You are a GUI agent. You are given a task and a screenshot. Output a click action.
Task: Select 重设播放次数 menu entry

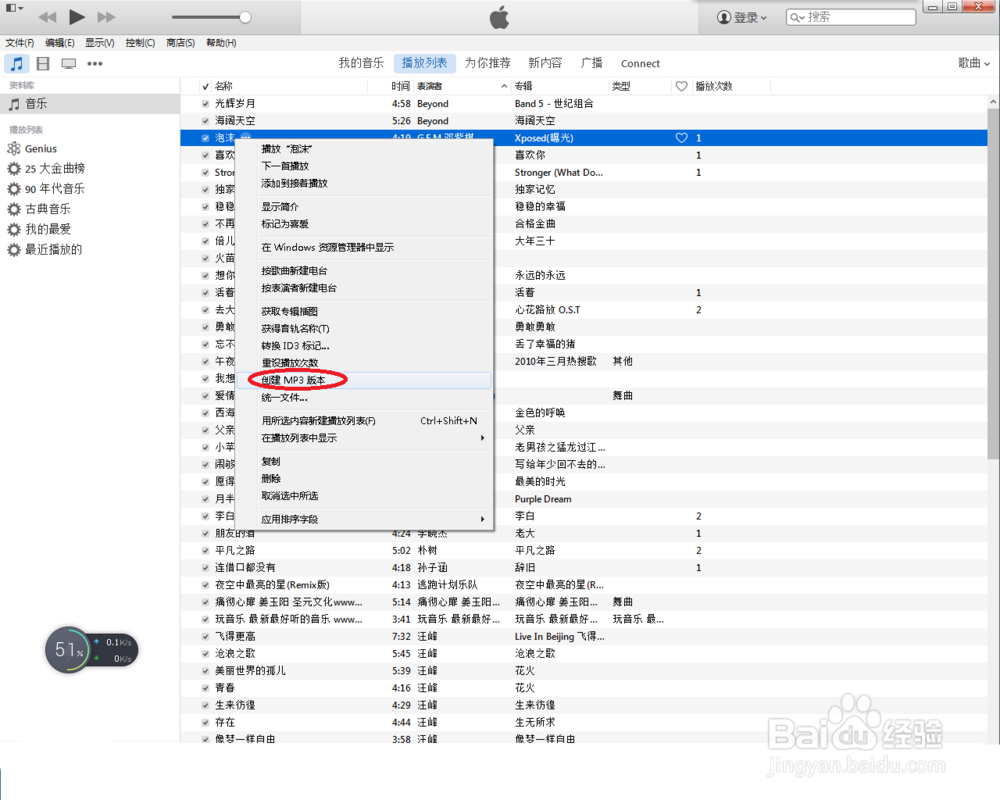pyautogui.click(x=364, y=363)
